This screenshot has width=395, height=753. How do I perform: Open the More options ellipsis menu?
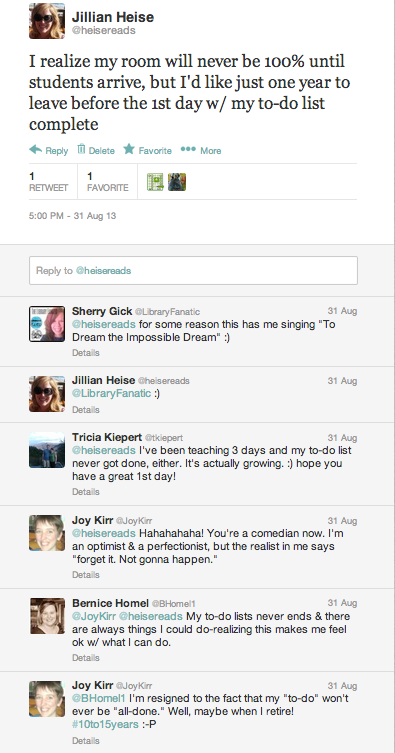click(x=188, y=149)
